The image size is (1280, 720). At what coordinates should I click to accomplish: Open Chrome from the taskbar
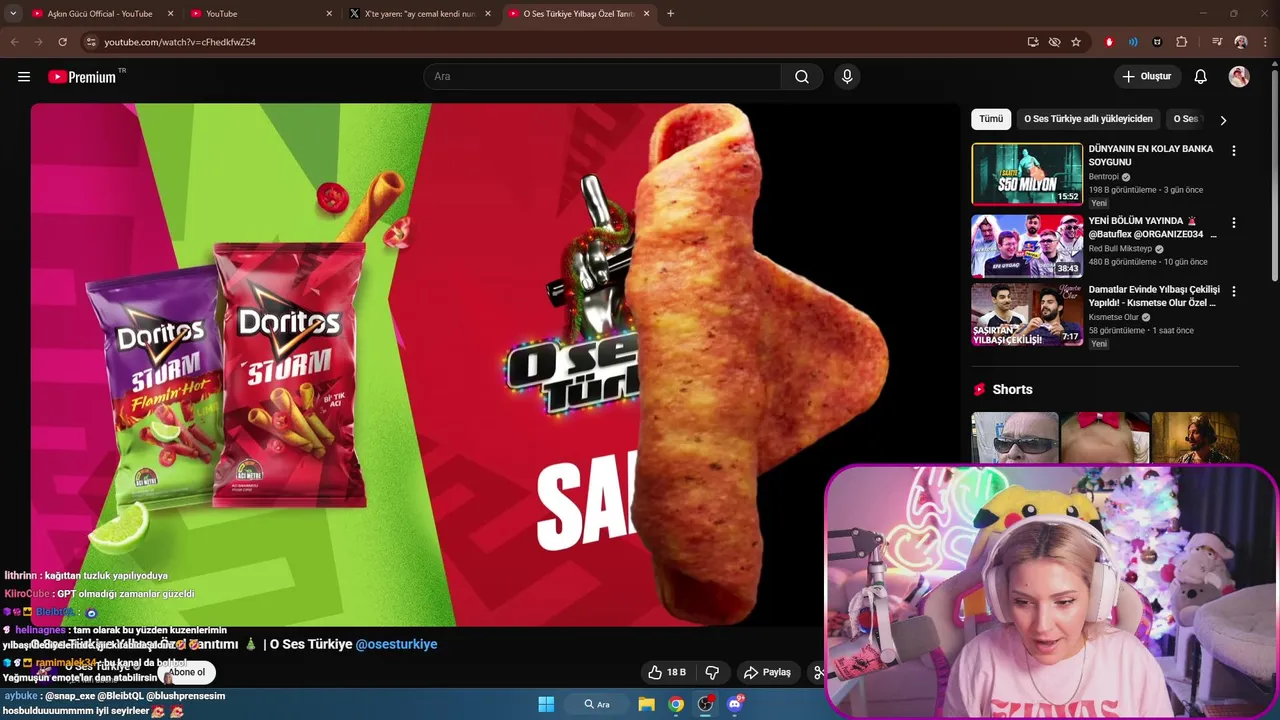pyautogui.click(x=676, y=704)
